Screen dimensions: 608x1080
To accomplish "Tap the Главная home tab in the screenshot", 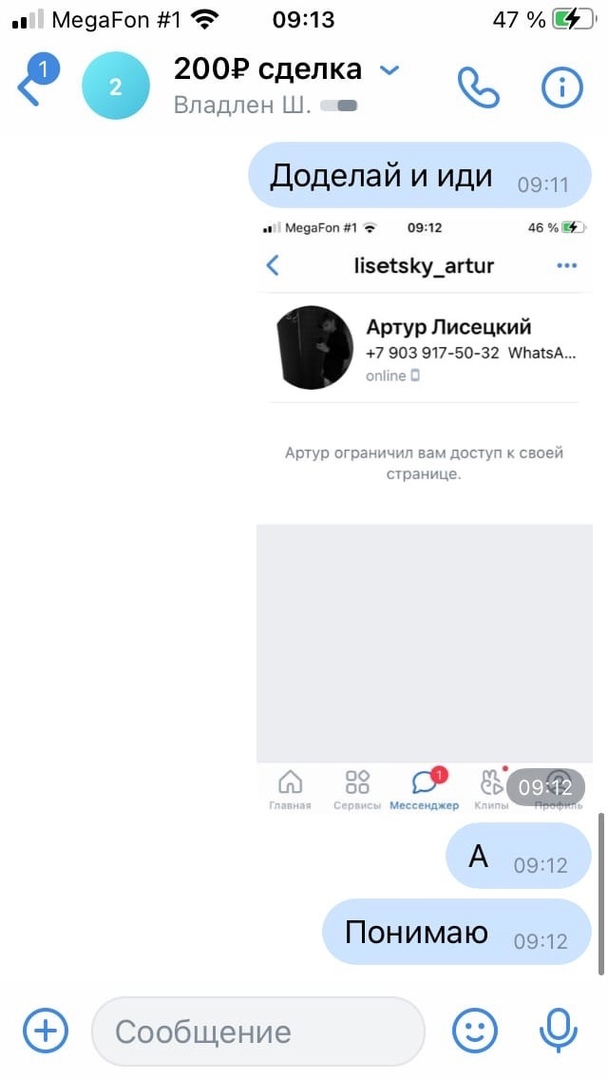I will [290, 789].
